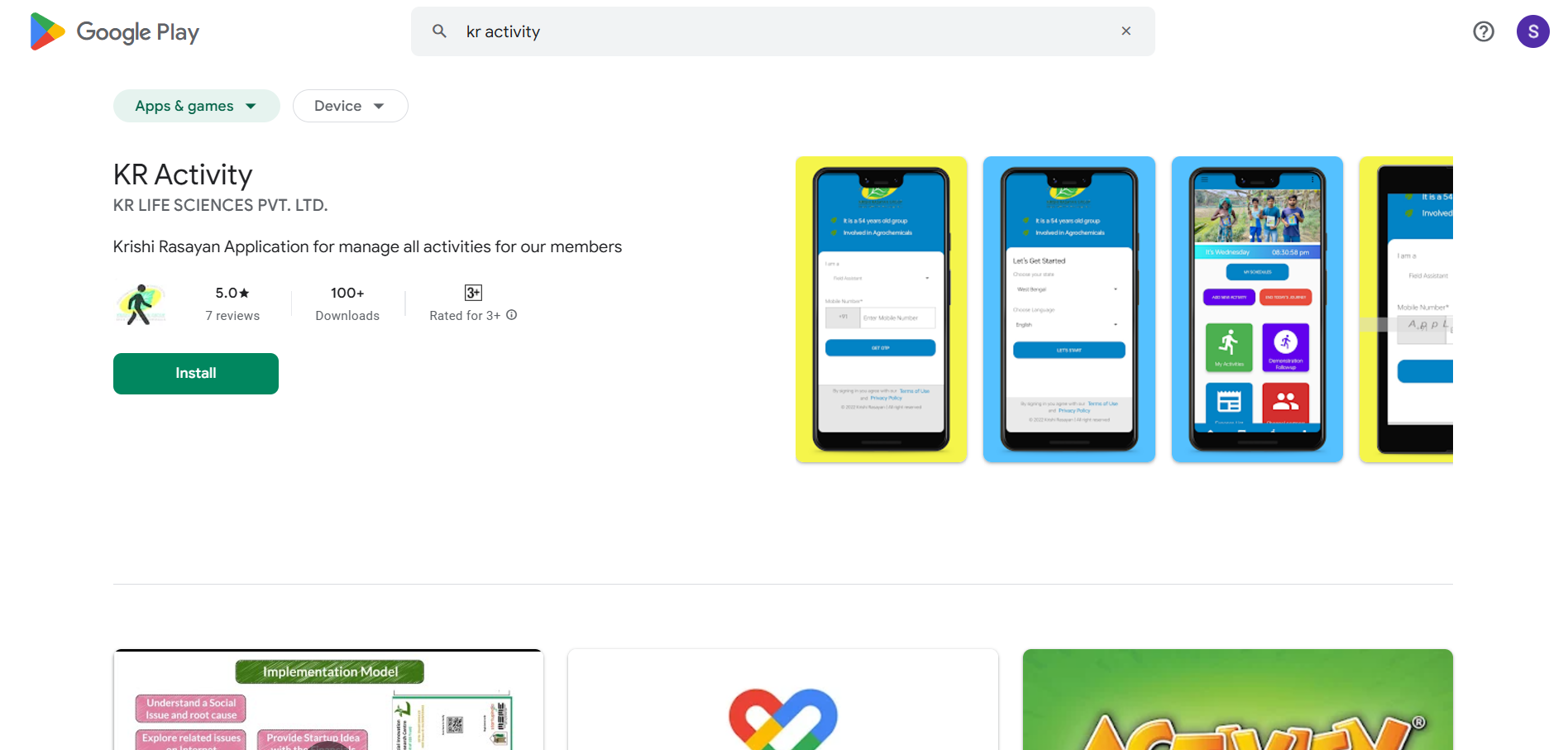Expand the Apps & games filter dropdown
The width and height of the screenshot is (1568, 750).
pyautogui.click(x=197, y=106)
